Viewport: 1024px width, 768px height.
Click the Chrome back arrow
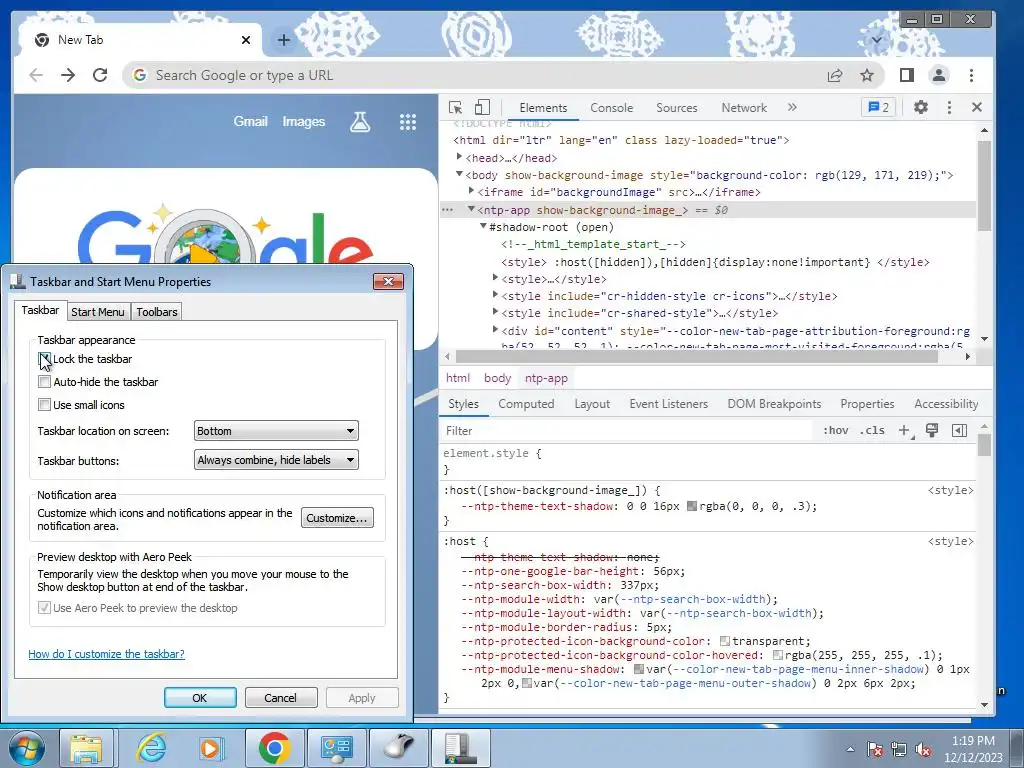(x=37, y=75)
